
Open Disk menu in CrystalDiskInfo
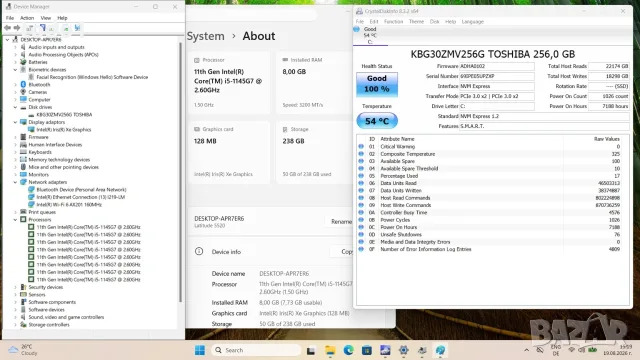(434, 22)
